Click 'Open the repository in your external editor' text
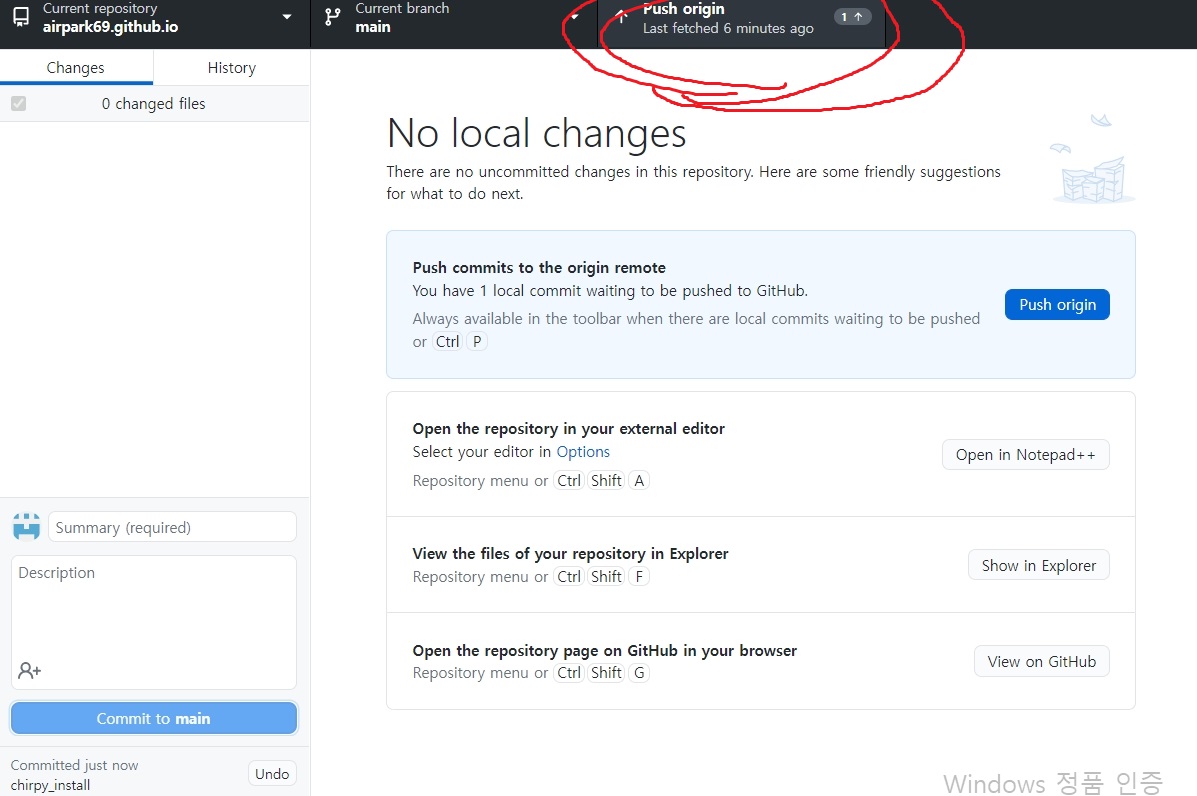Viewport: 1197px width, 796px height. 568,429
